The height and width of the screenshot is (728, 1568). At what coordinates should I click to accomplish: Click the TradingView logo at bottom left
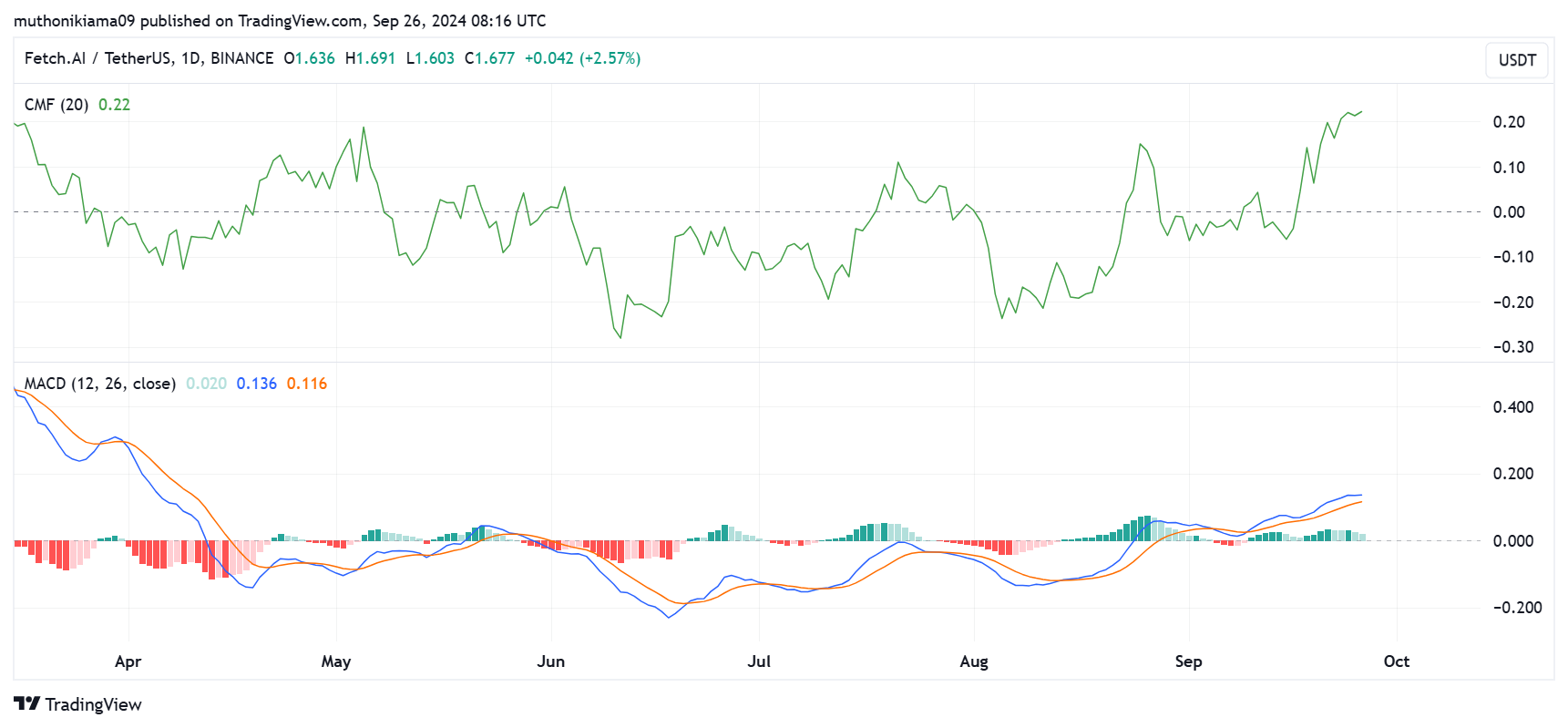click(78, 704)
